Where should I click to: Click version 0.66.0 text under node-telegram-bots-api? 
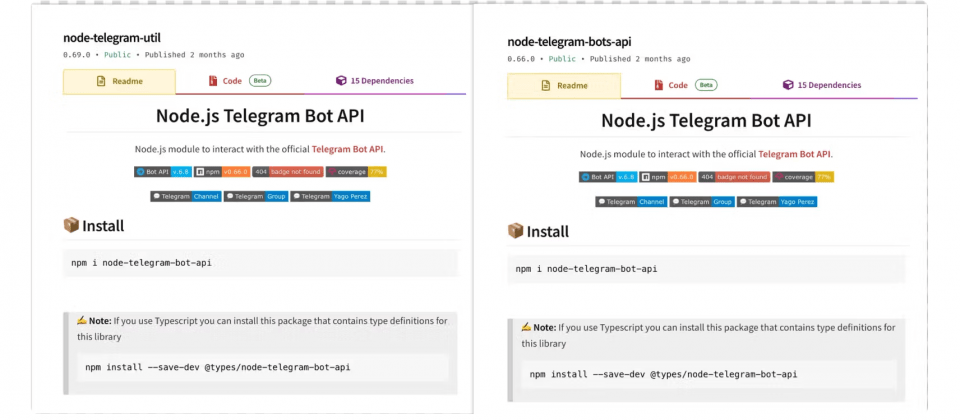(x=521, y=59)
